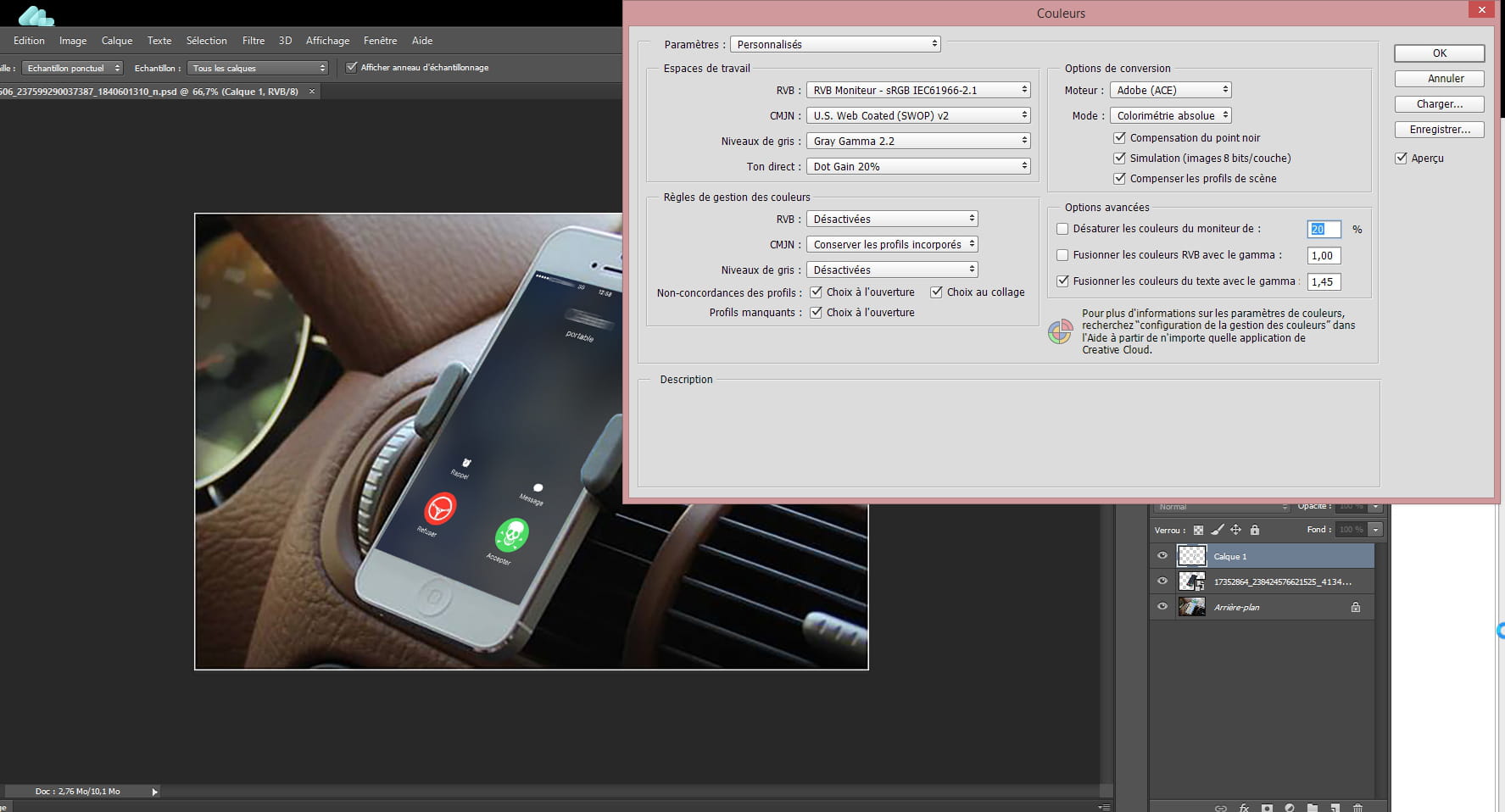Image resolution: width=1505 pixels, height=812 pixels.
Task: Open the Calque menu
Action: pos(117,41)
